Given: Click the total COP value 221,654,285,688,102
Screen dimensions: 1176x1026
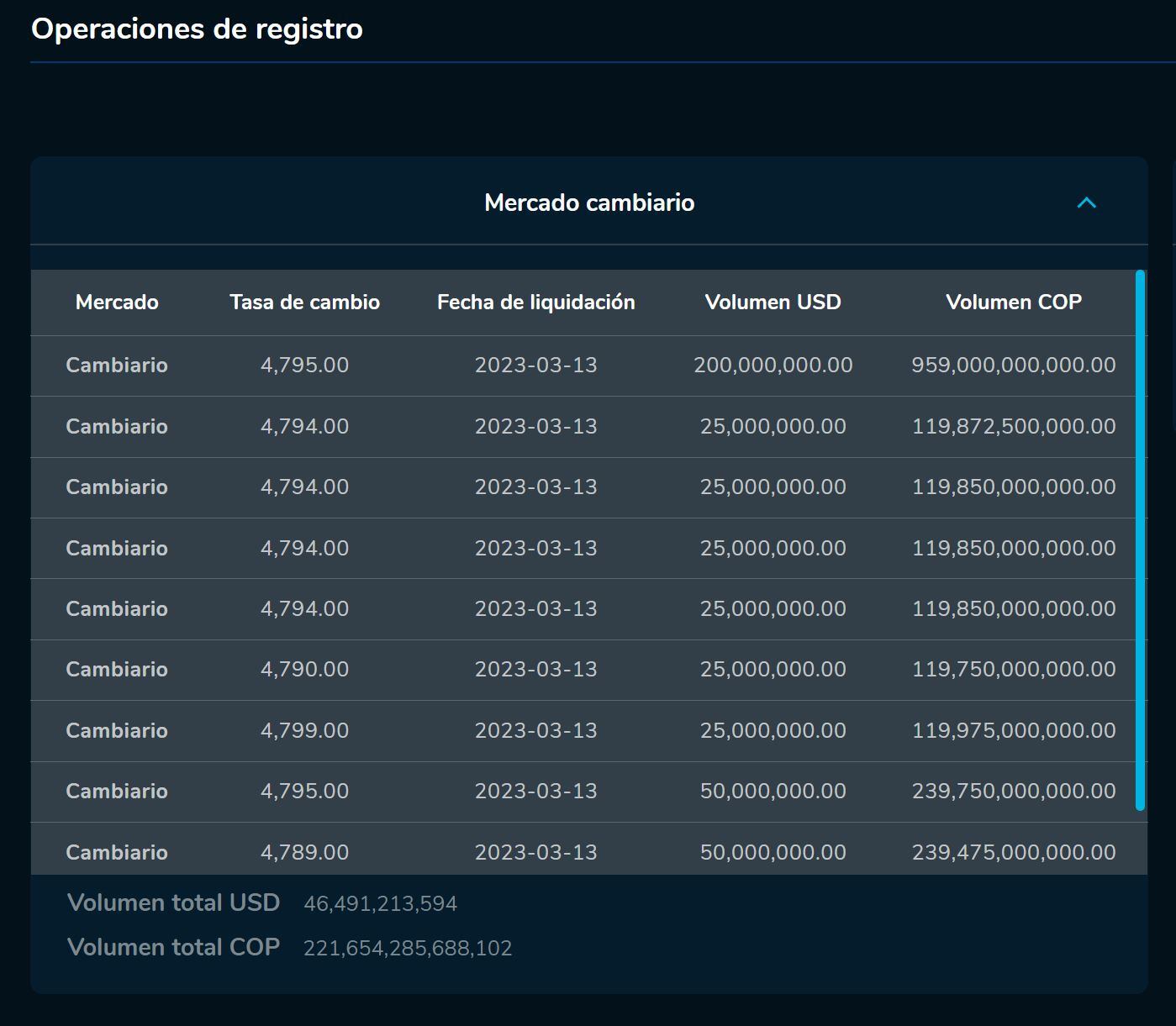Looking at the screenshot, I should click(409, 948).
